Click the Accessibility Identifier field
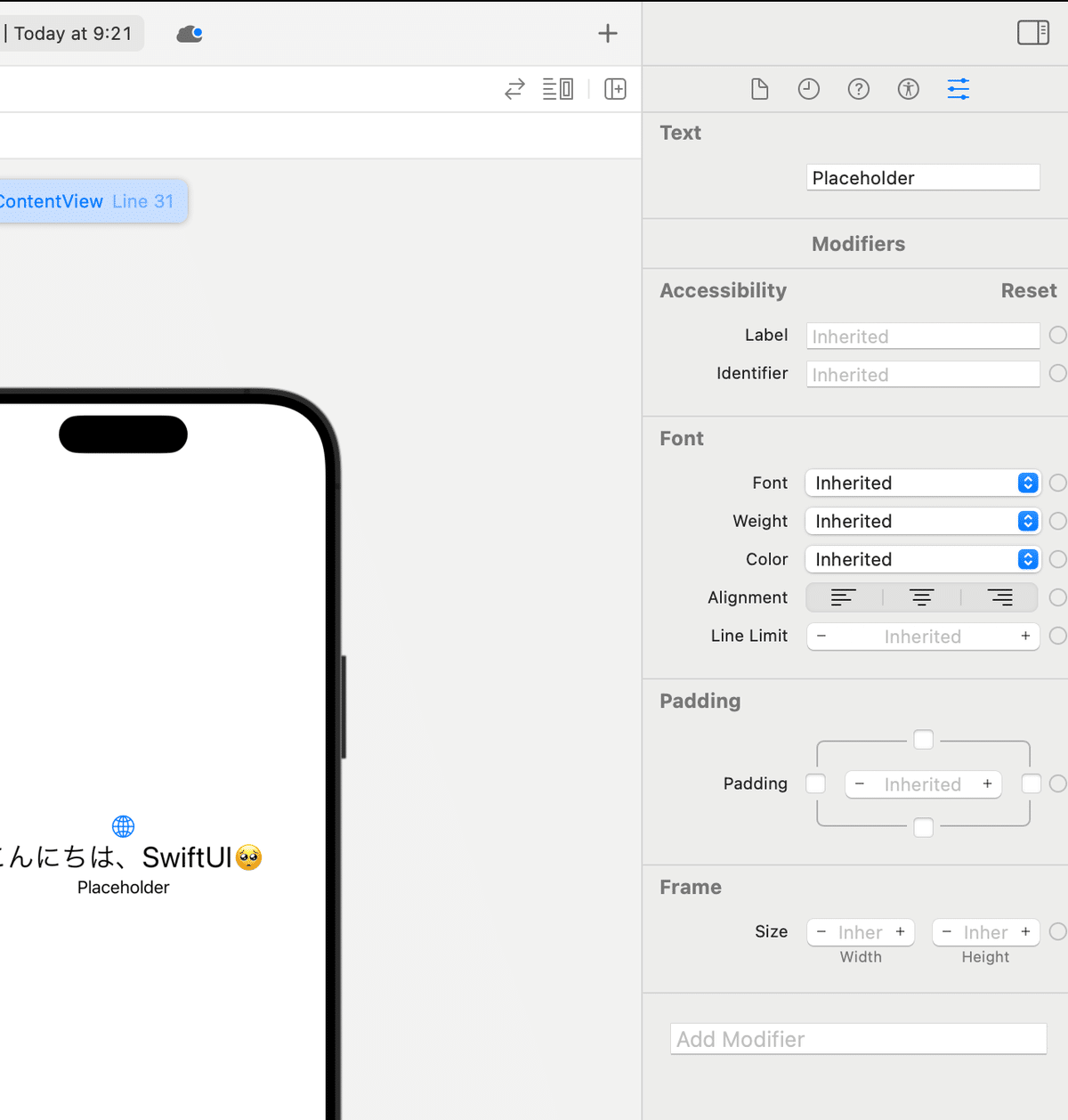The width and height of the screenshot is (1068, 1120). pyautogui.click(x=923, y=375)
